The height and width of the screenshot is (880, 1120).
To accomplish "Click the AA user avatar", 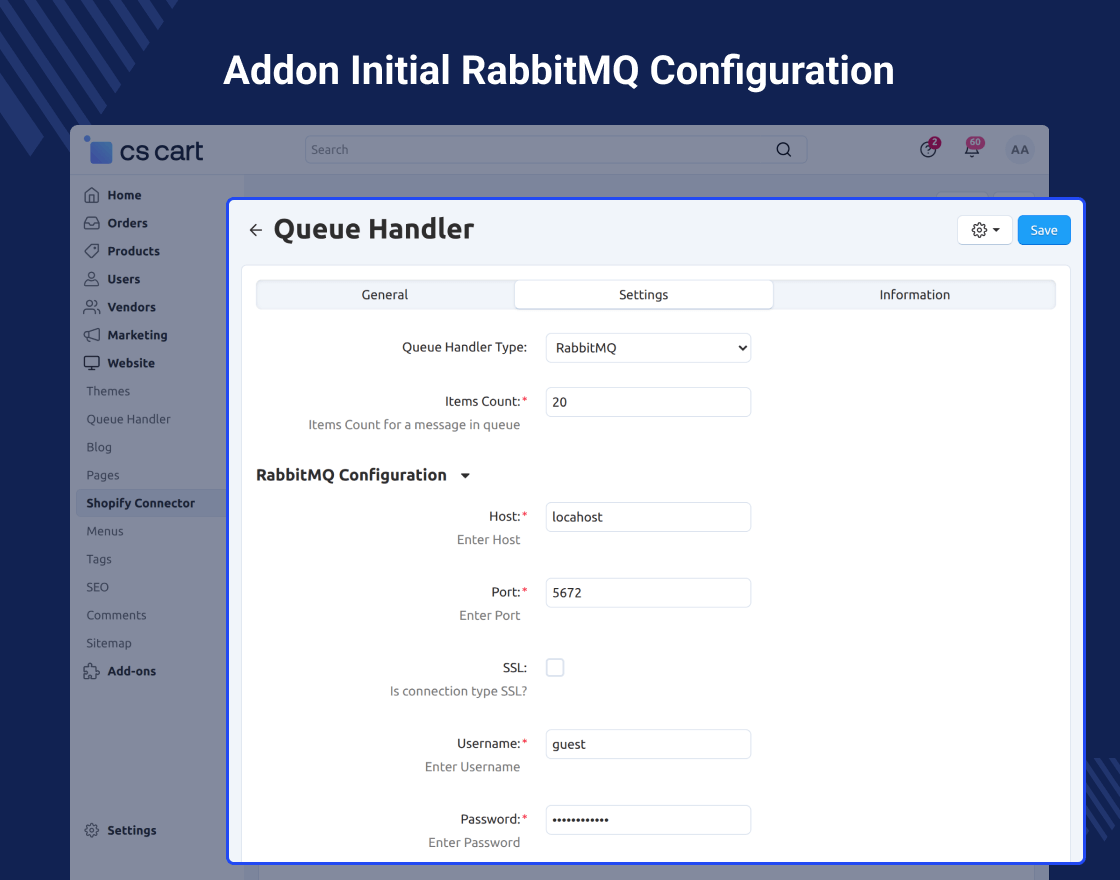I will (x=1019, y=150).
